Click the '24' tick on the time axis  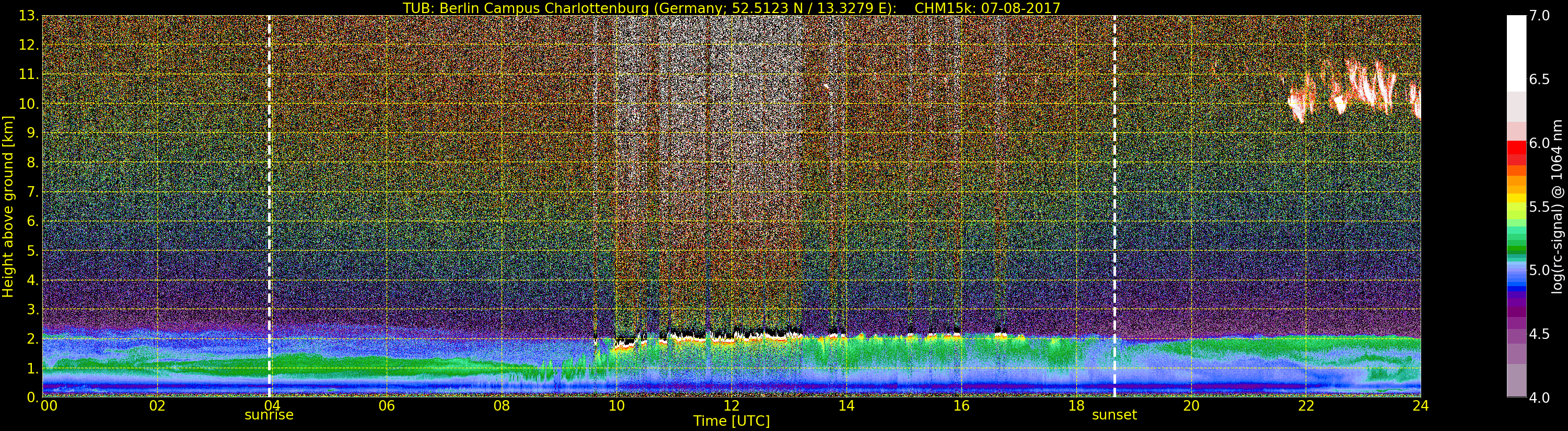click(x=1421, y=405)
